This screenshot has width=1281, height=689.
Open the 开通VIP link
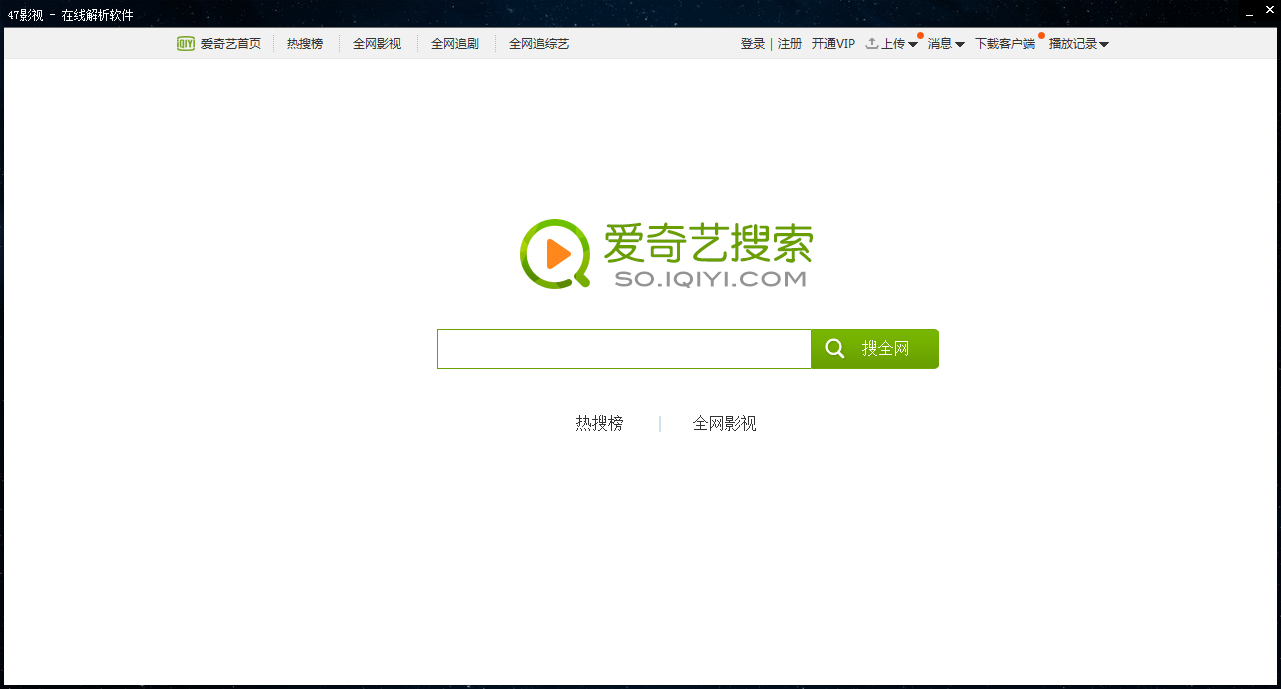(x=833, y=44)
